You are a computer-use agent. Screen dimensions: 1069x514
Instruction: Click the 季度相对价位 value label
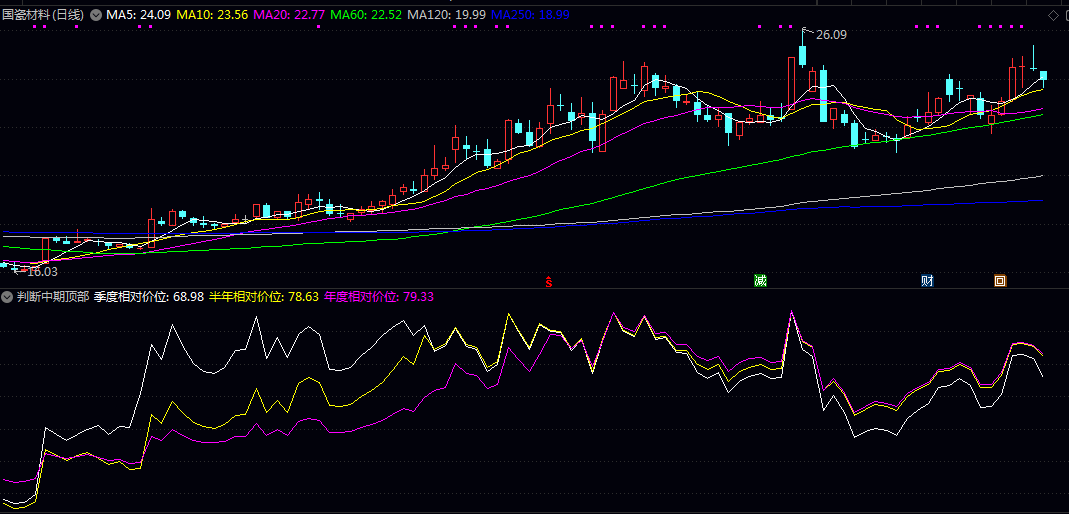point(149,297)
